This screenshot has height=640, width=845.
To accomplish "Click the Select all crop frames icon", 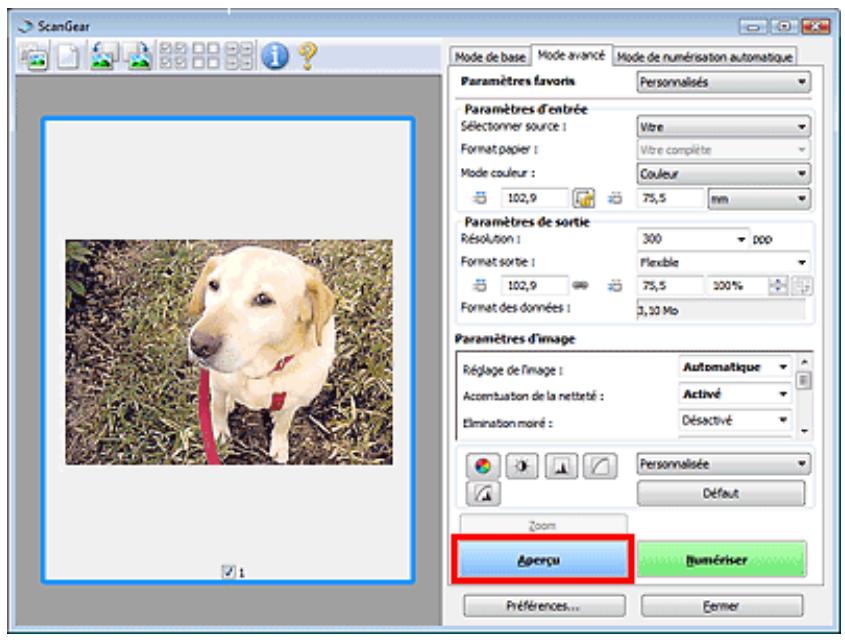I will tap(239, 56).
